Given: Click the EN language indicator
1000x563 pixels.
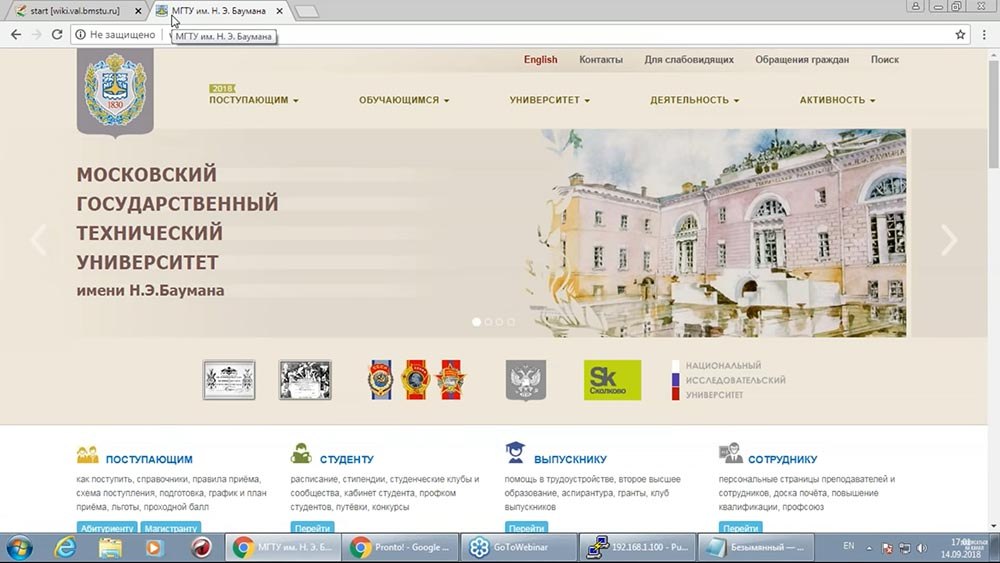Looking at the screenshot, I should (848, 546).
